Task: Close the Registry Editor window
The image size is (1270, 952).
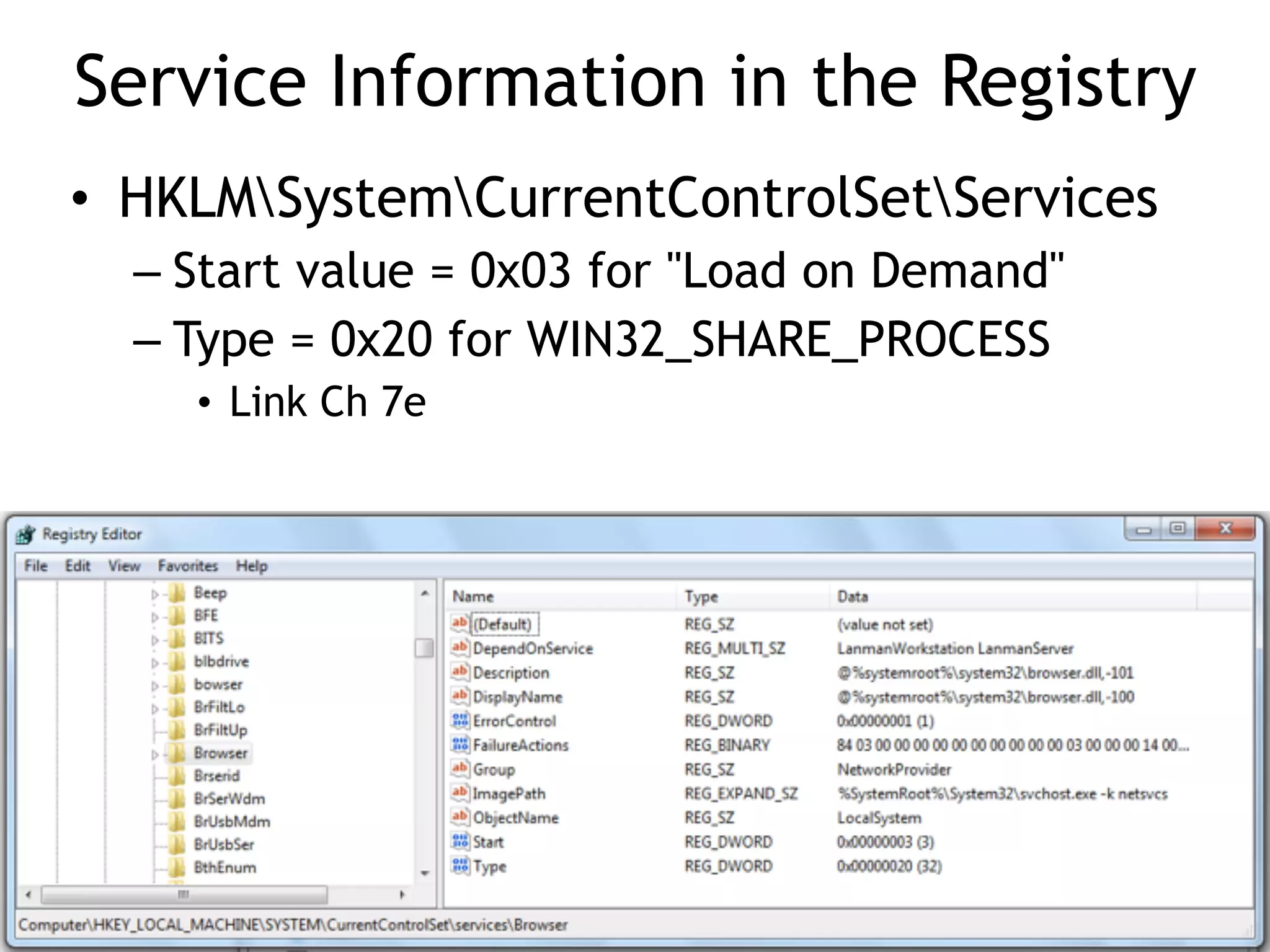Action: click(x=1226, y=529)
